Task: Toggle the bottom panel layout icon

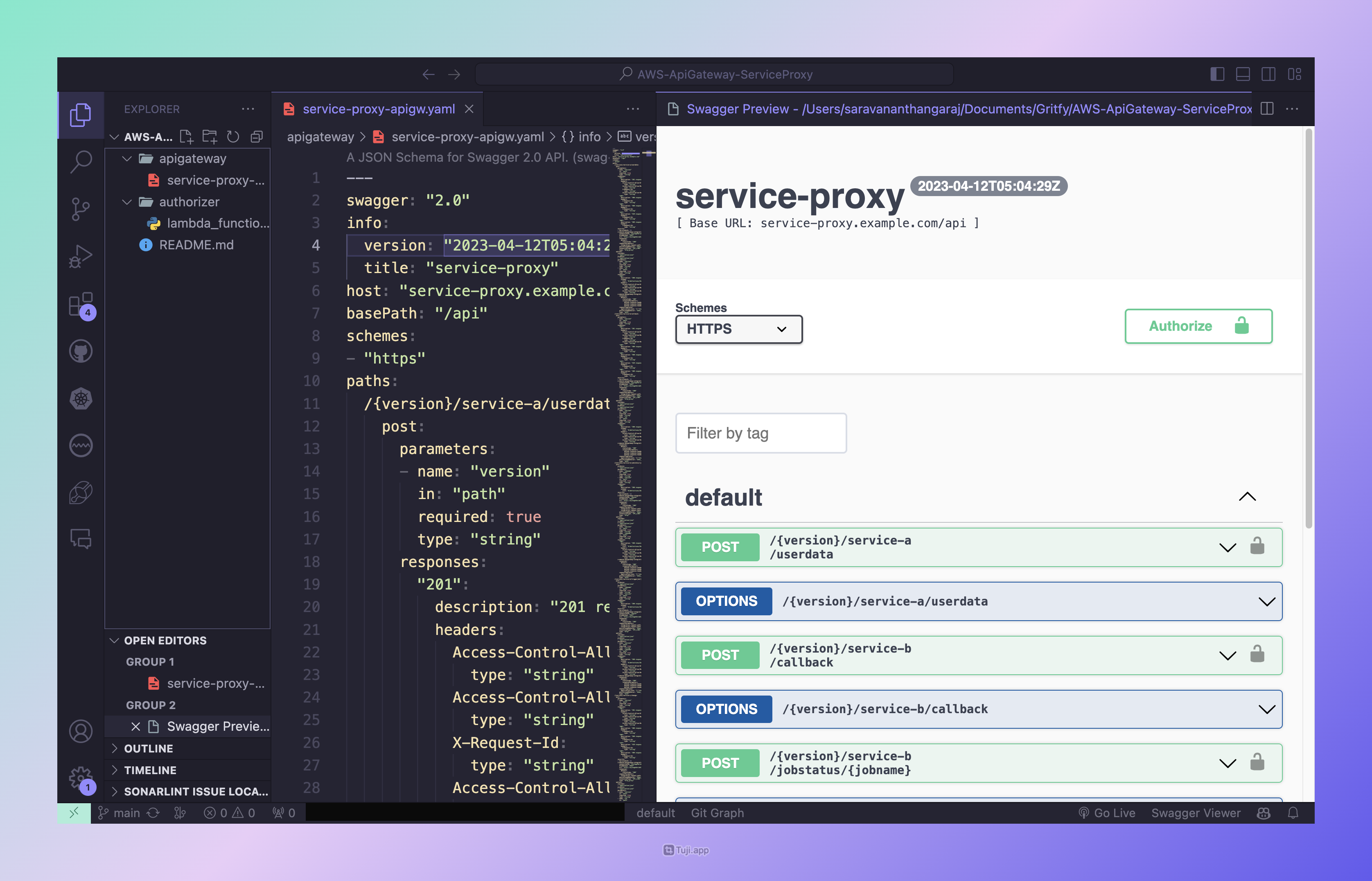Action: click(1243, 75)
